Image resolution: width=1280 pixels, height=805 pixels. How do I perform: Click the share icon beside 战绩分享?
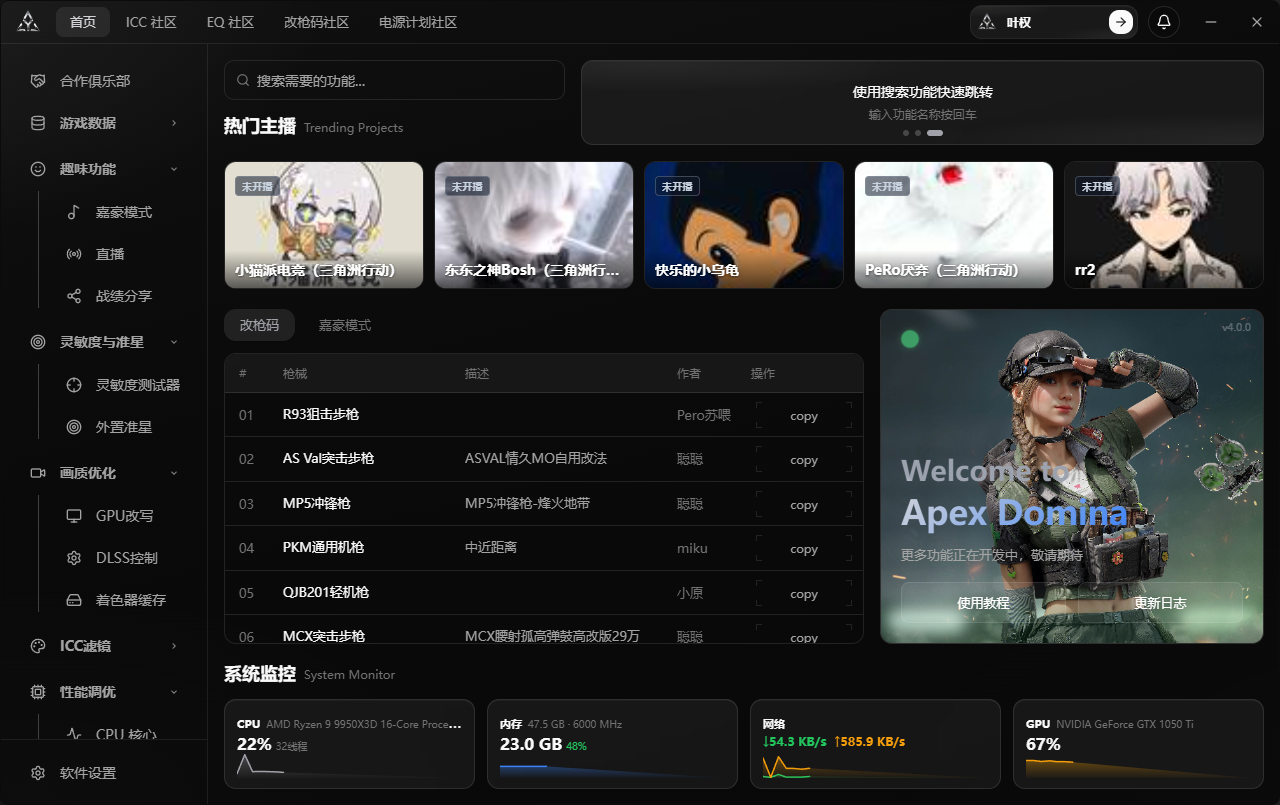[x=73, y=296]
